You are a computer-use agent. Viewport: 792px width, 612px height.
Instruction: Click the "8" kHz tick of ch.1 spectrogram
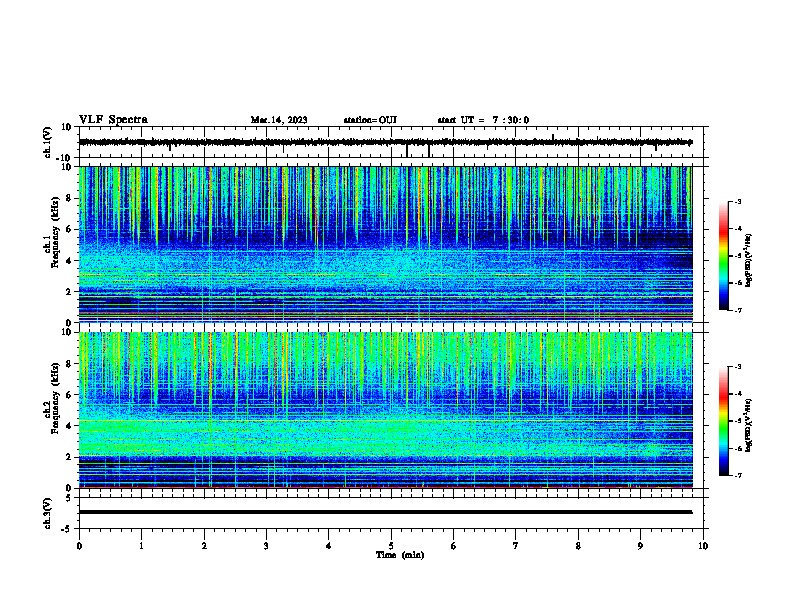(x=70, y=198)
